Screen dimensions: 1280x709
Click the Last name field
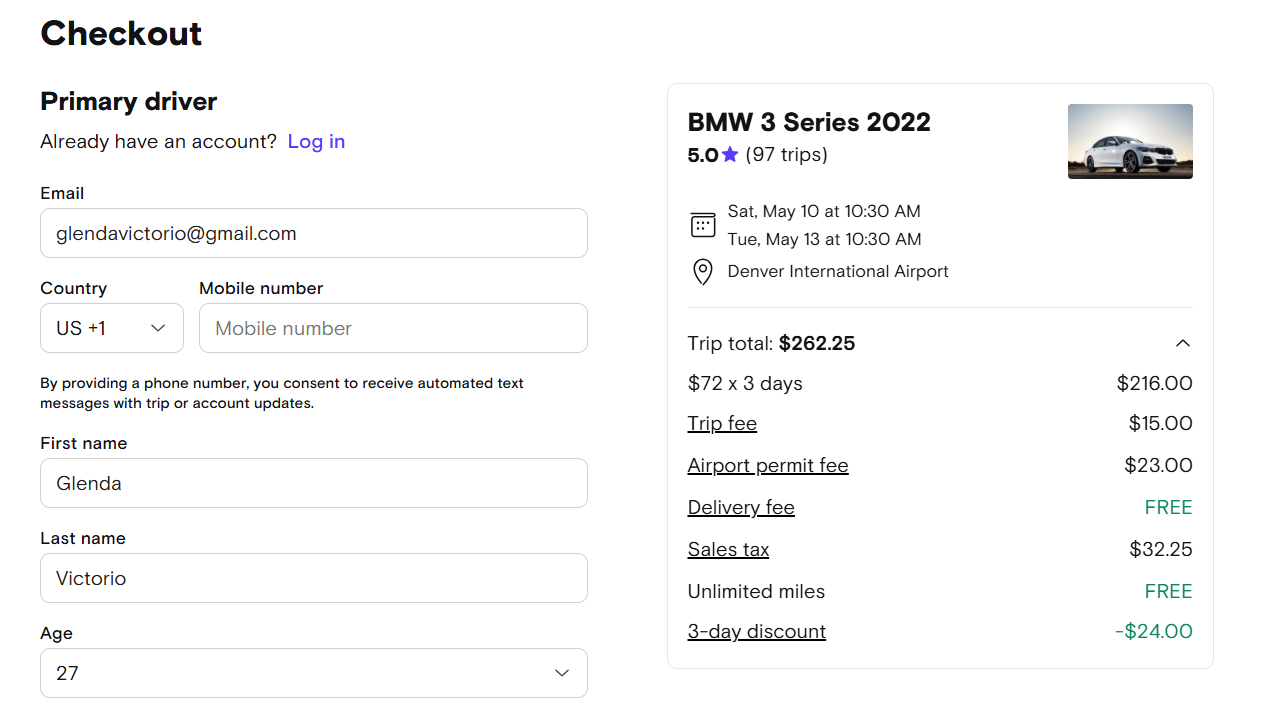[x=313, y=578]
